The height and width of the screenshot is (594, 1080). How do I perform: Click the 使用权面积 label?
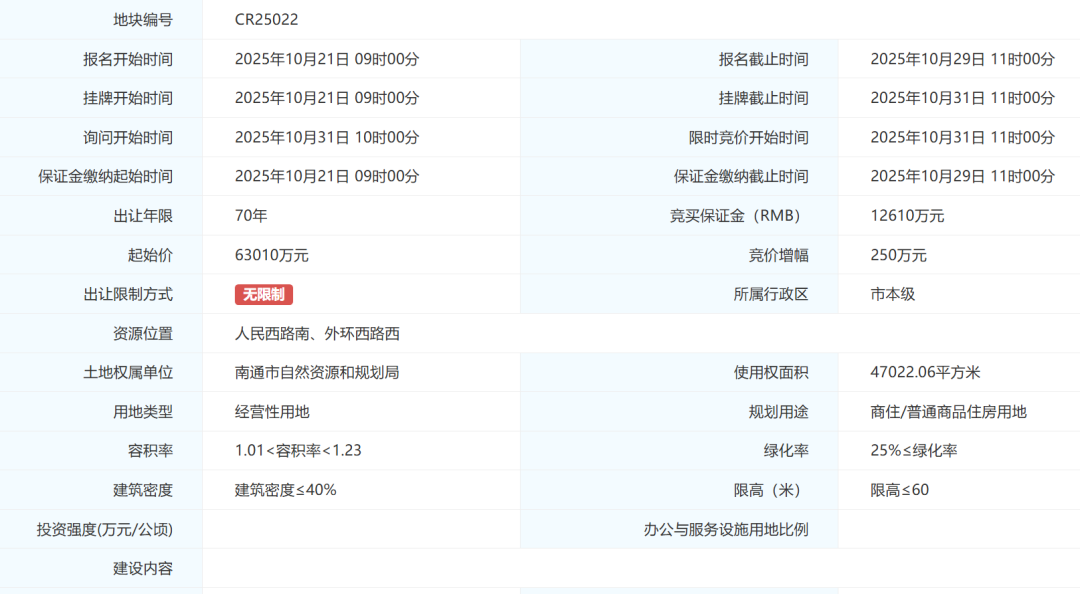pos(771,372)
